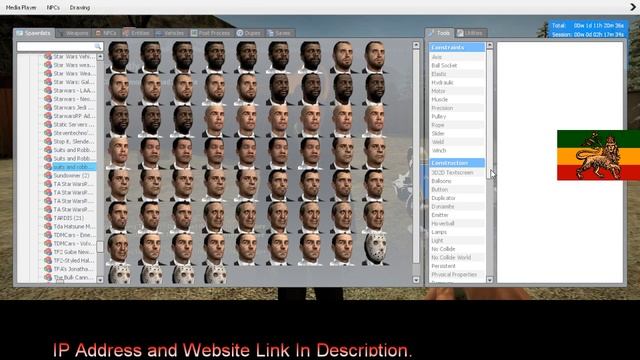This screenshot has width=640, height=360.
Task: Select the Dynamite tool
Action: 457,207
